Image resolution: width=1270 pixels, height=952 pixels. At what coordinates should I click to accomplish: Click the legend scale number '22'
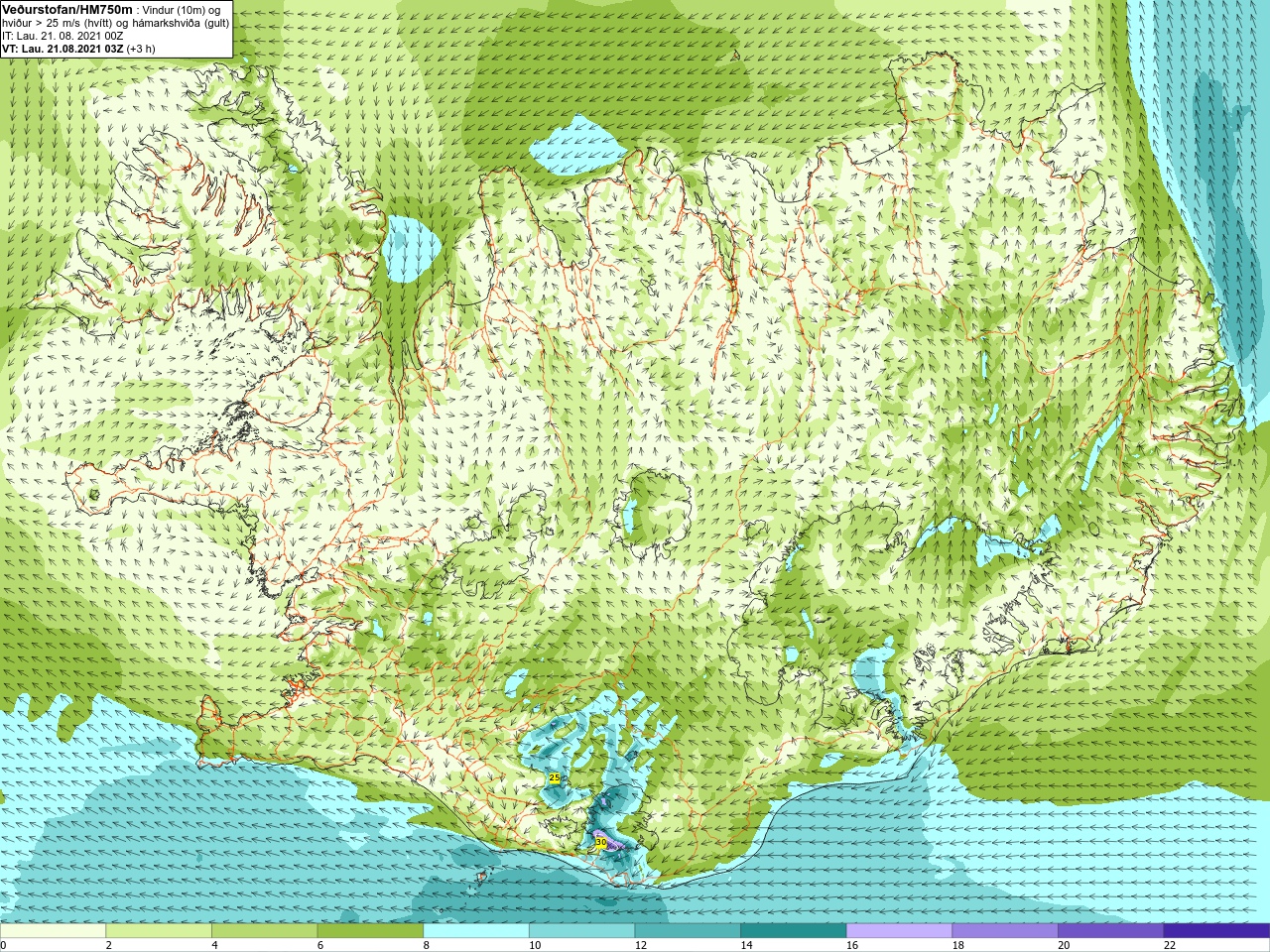pyautogui.click(x=1170, y=945)
